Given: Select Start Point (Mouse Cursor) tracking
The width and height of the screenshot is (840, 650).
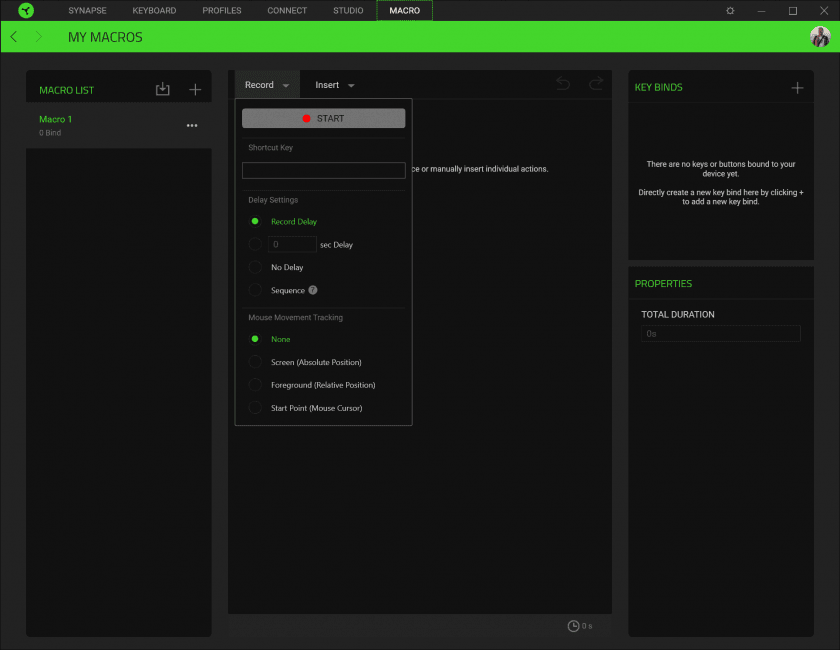Looking at the screenshot, I should point(255,408).
